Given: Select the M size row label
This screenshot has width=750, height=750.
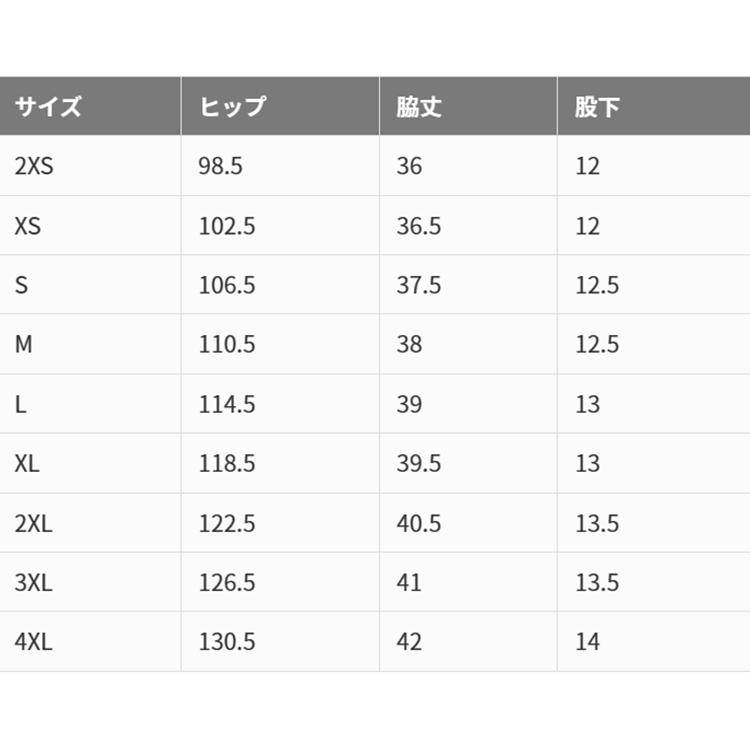Looking at the screenshot, I should point(23,344).
